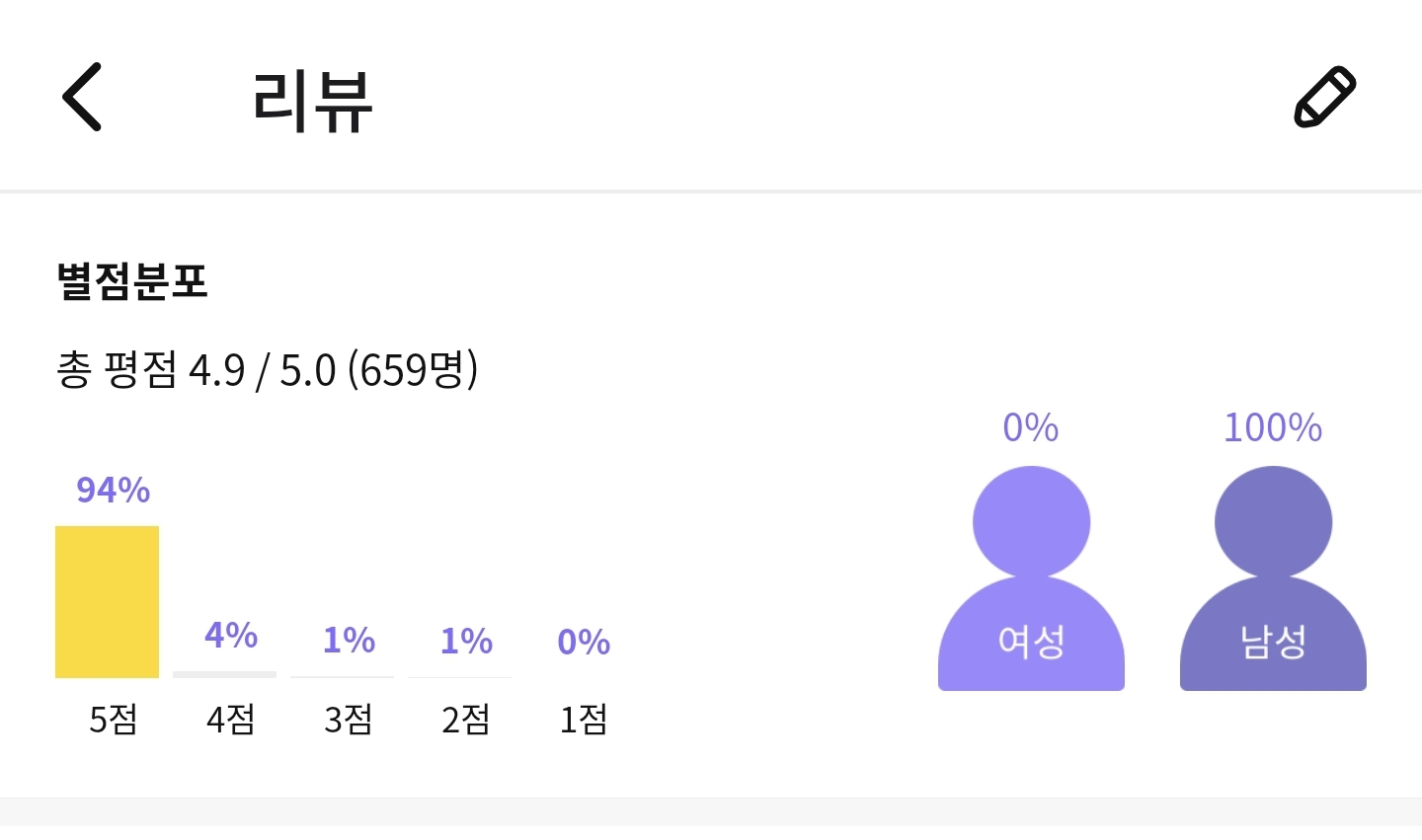The height and width of the screenshot is (840, 1422).
Task: Click the 4% percentage label
Action: [231, 635]
